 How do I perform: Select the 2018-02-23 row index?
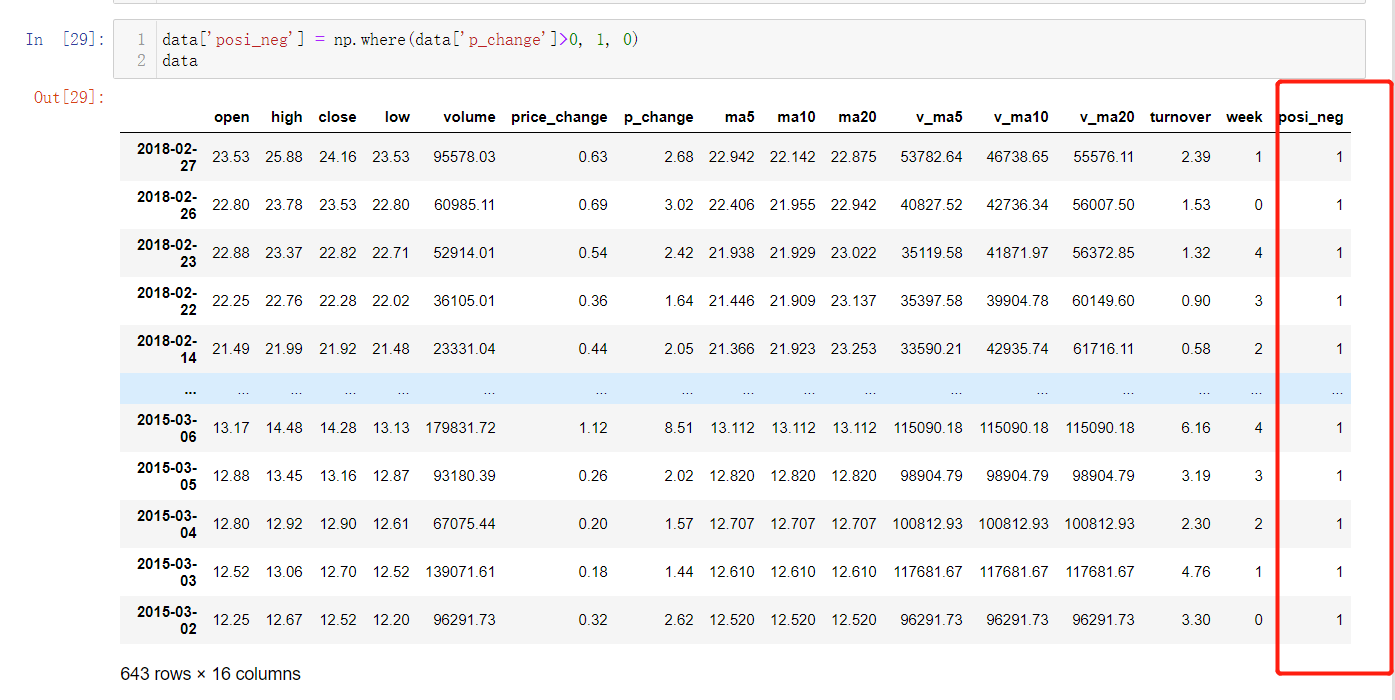point(167,253)
